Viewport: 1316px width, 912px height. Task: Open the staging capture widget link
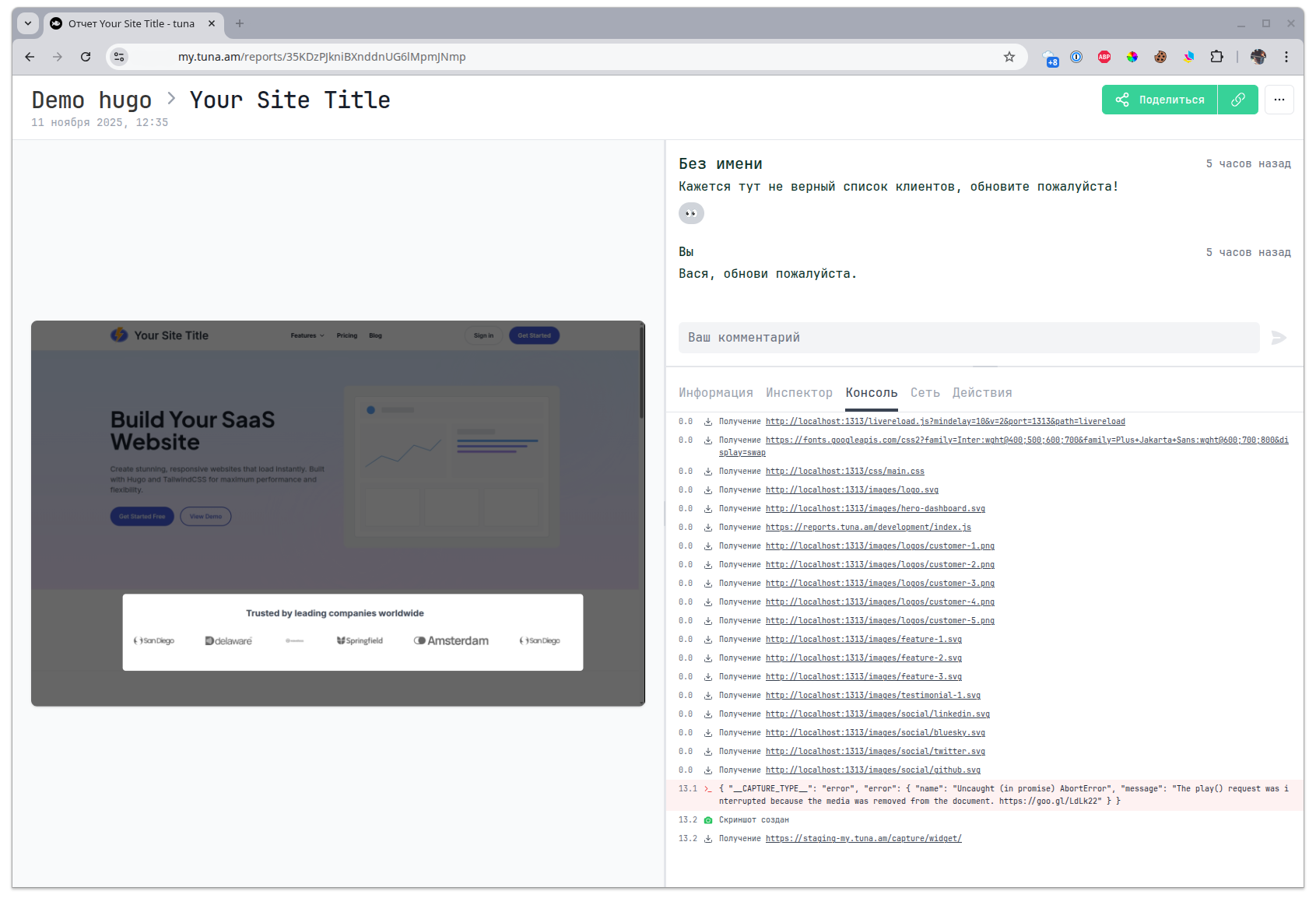click(x=863, y=839)
